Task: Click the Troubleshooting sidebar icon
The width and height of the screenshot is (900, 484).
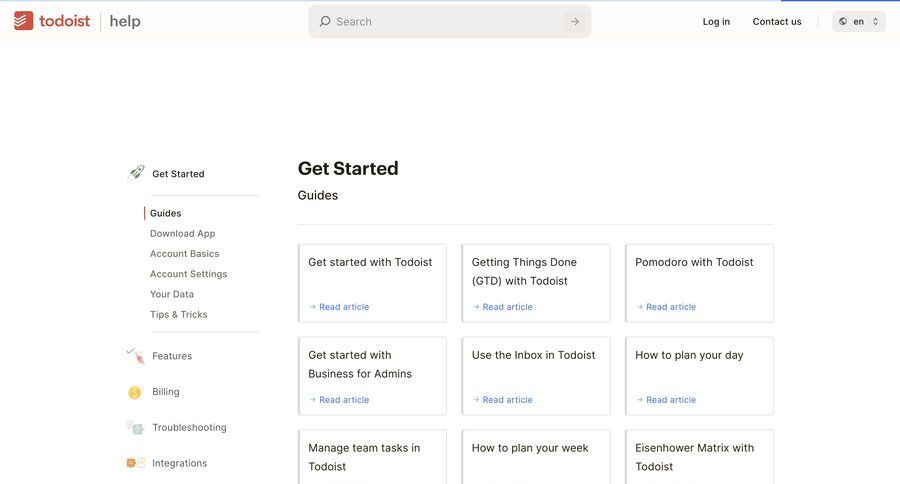Action: [135, 428]
